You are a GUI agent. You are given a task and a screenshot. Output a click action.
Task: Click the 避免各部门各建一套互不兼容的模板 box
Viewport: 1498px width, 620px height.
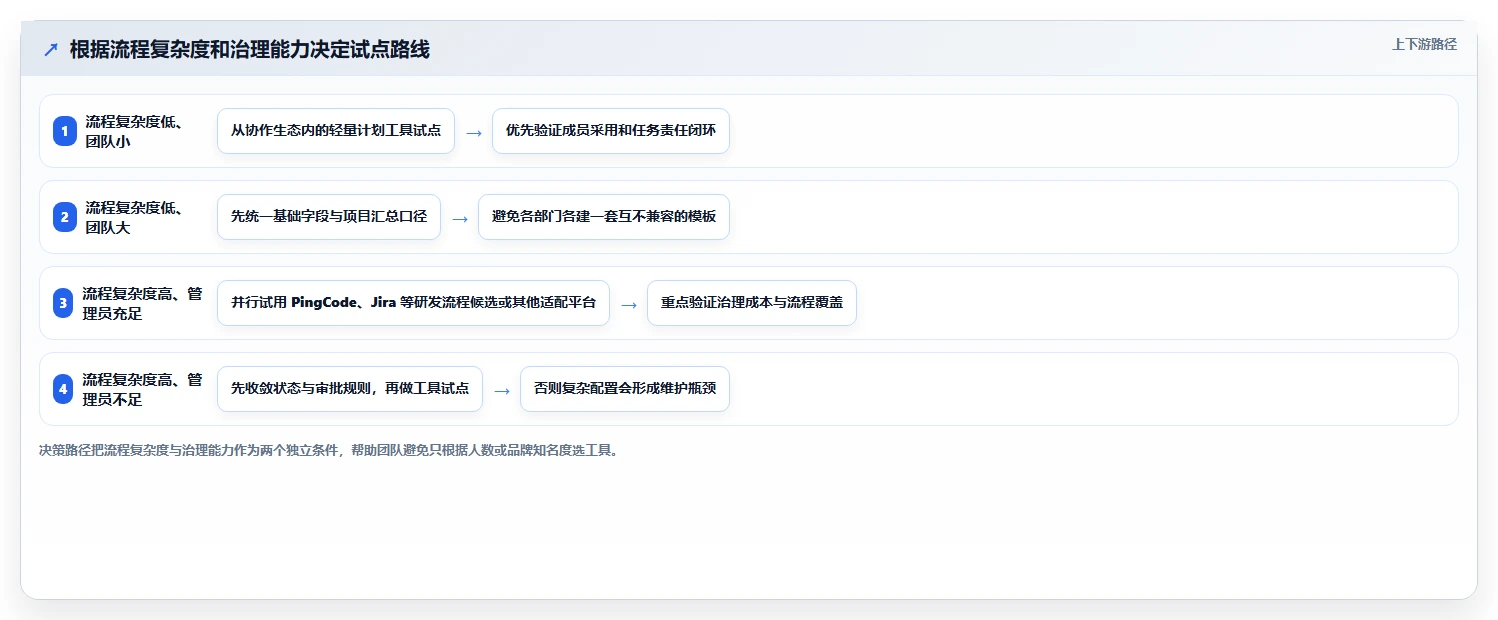pos(604,217)
